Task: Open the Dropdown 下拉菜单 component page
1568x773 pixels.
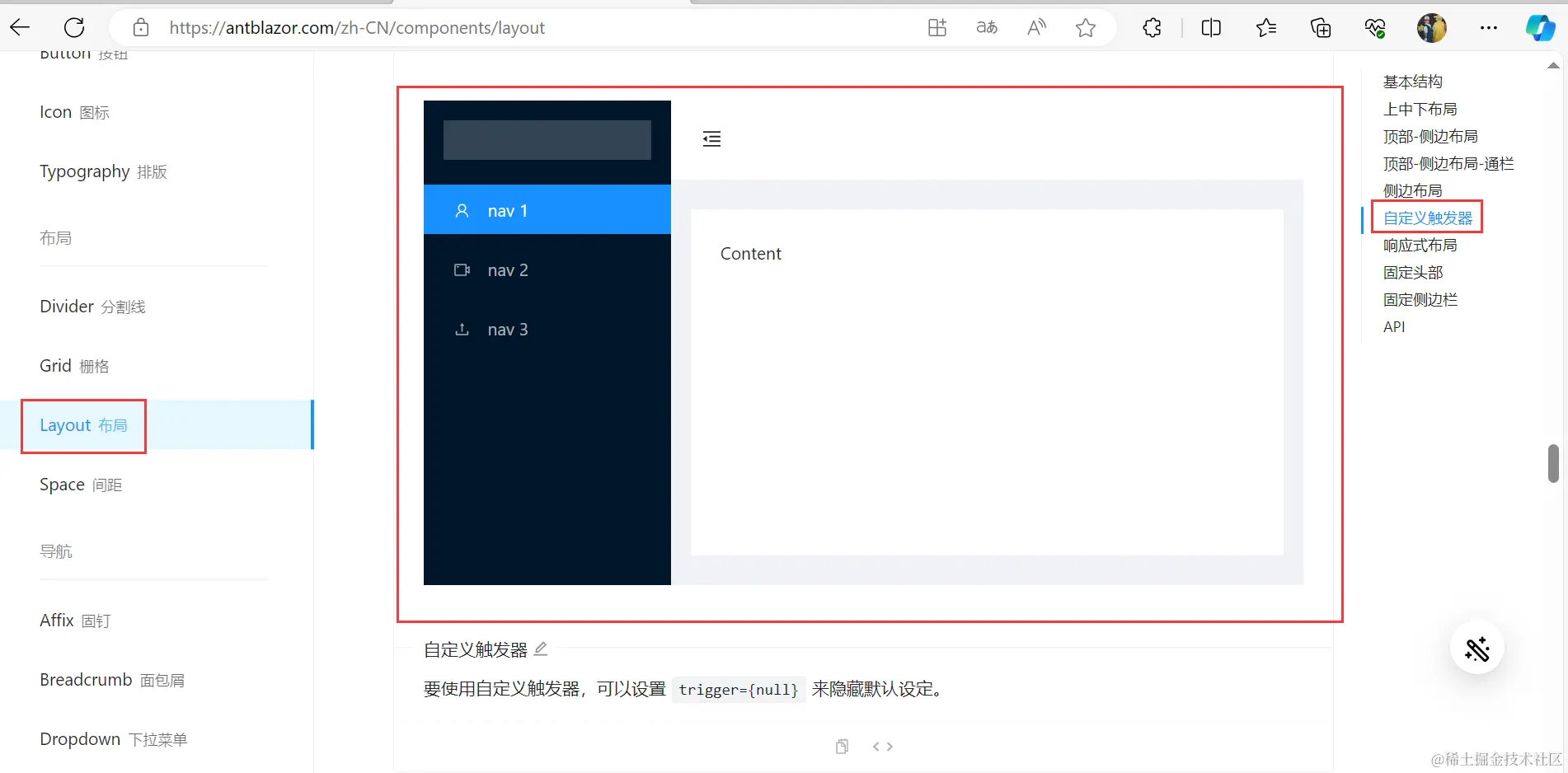Action: click(113, 739)
